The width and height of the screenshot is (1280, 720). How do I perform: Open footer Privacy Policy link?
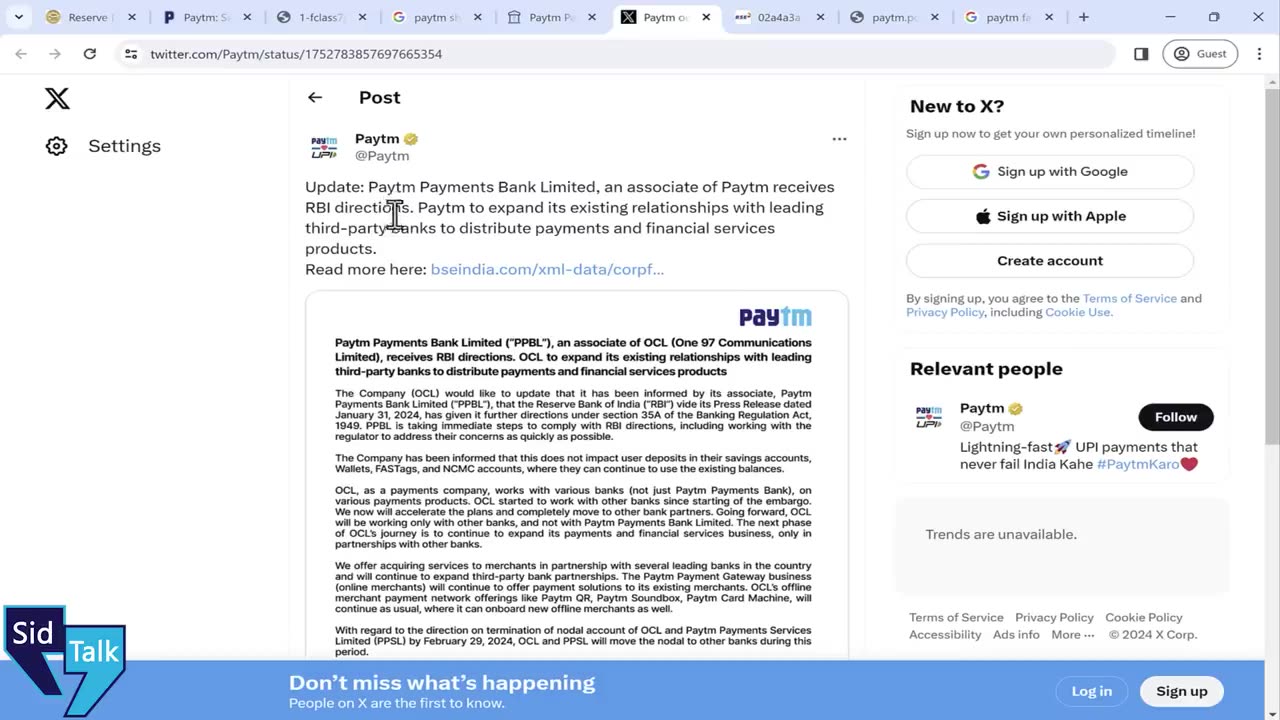point(1054,617)
